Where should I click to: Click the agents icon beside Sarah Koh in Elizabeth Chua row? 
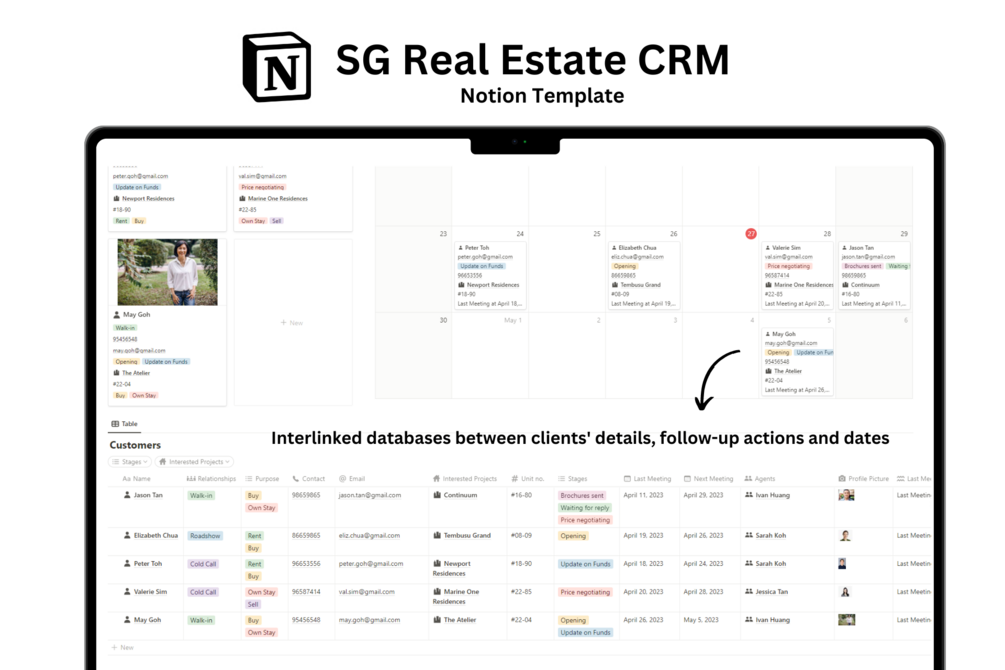(x=749, y=535)
